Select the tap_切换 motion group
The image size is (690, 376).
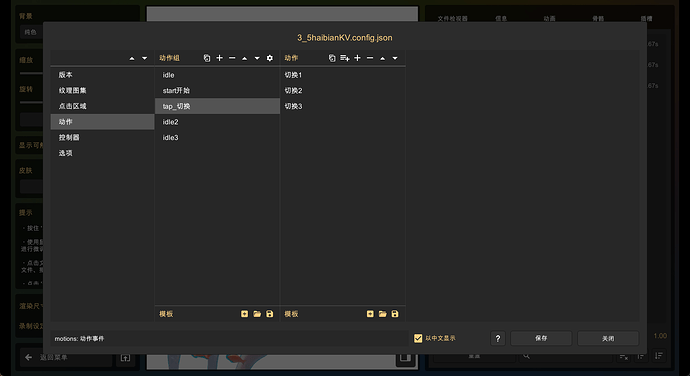[217, 106]
